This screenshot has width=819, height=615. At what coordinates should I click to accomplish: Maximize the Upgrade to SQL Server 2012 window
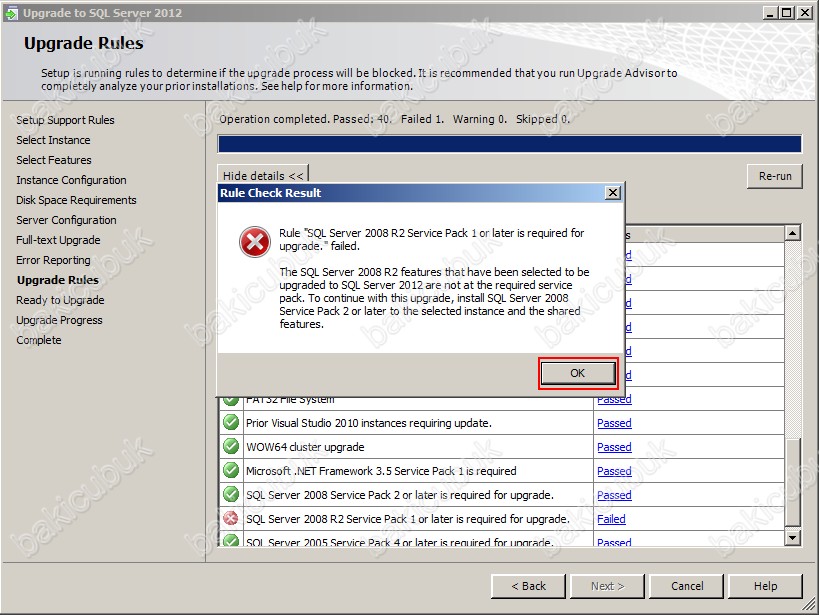click(x=787, y=13)
